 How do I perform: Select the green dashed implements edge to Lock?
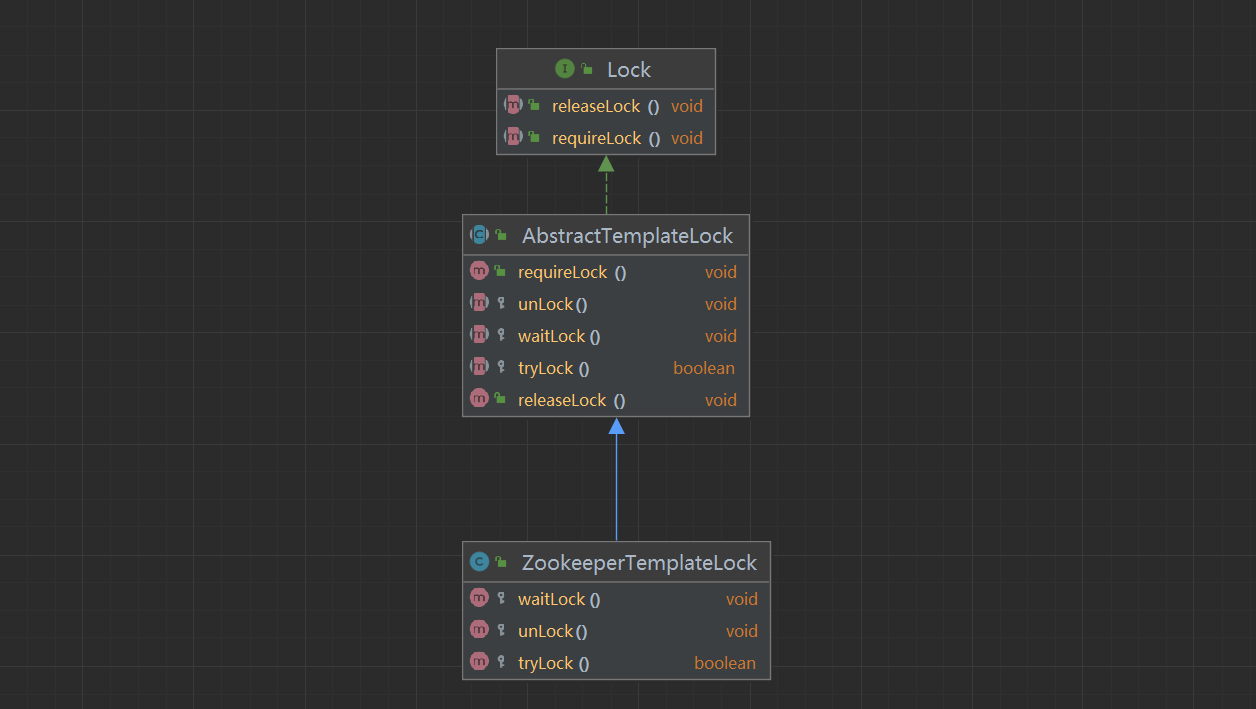point(606,185)
